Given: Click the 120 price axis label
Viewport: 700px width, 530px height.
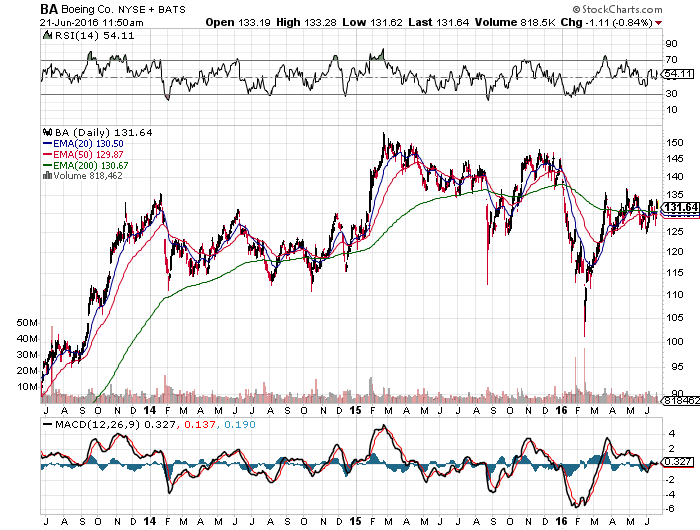Looking at the screenshot, I should pyautogui.click(x=675, y=251).
